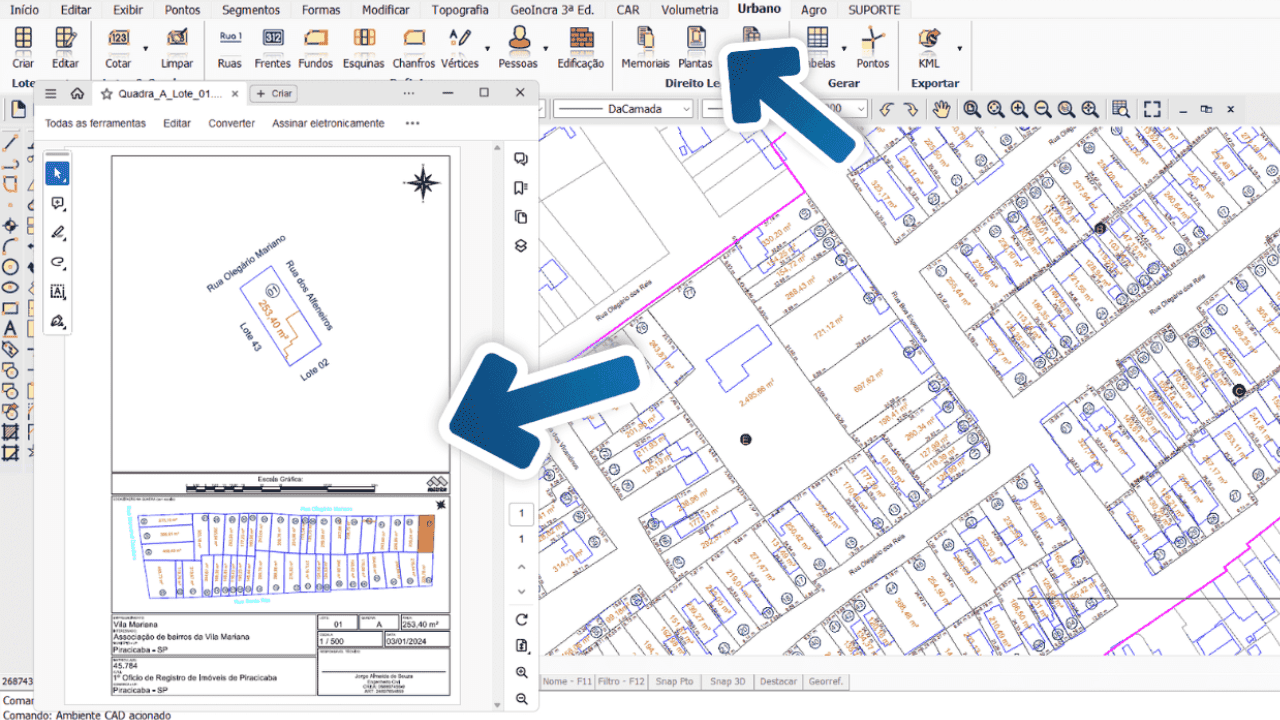Click the undo arrow in CAD toolbar
This screenshot has width=1280, height=720.
886,109
